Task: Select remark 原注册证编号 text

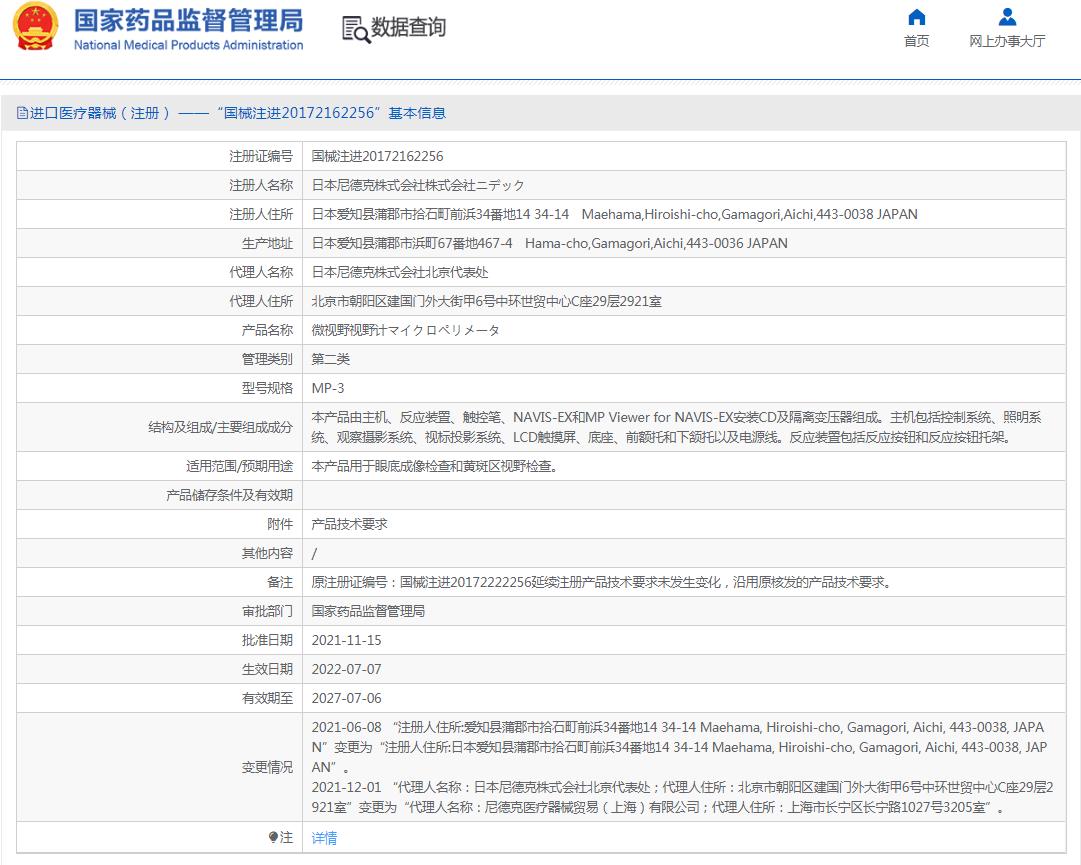Action: [x=603, y=582]
